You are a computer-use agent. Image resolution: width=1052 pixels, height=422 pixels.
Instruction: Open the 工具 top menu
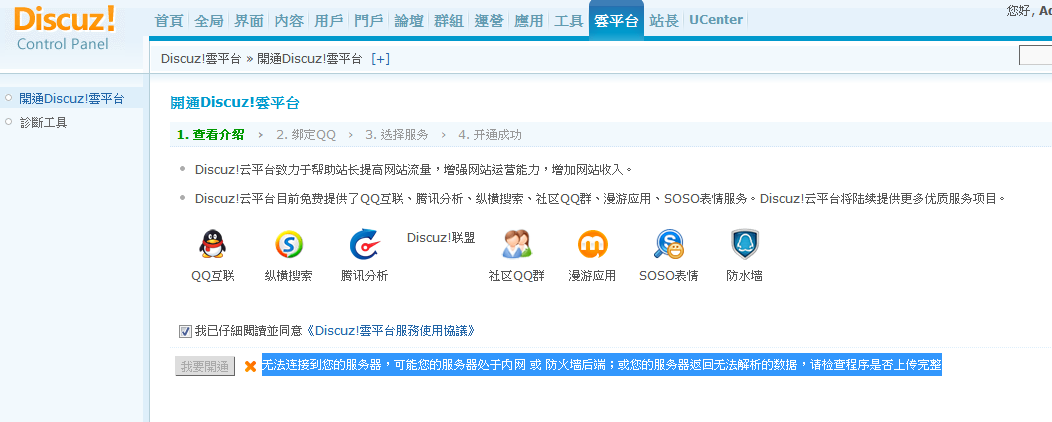coord(569,21)
